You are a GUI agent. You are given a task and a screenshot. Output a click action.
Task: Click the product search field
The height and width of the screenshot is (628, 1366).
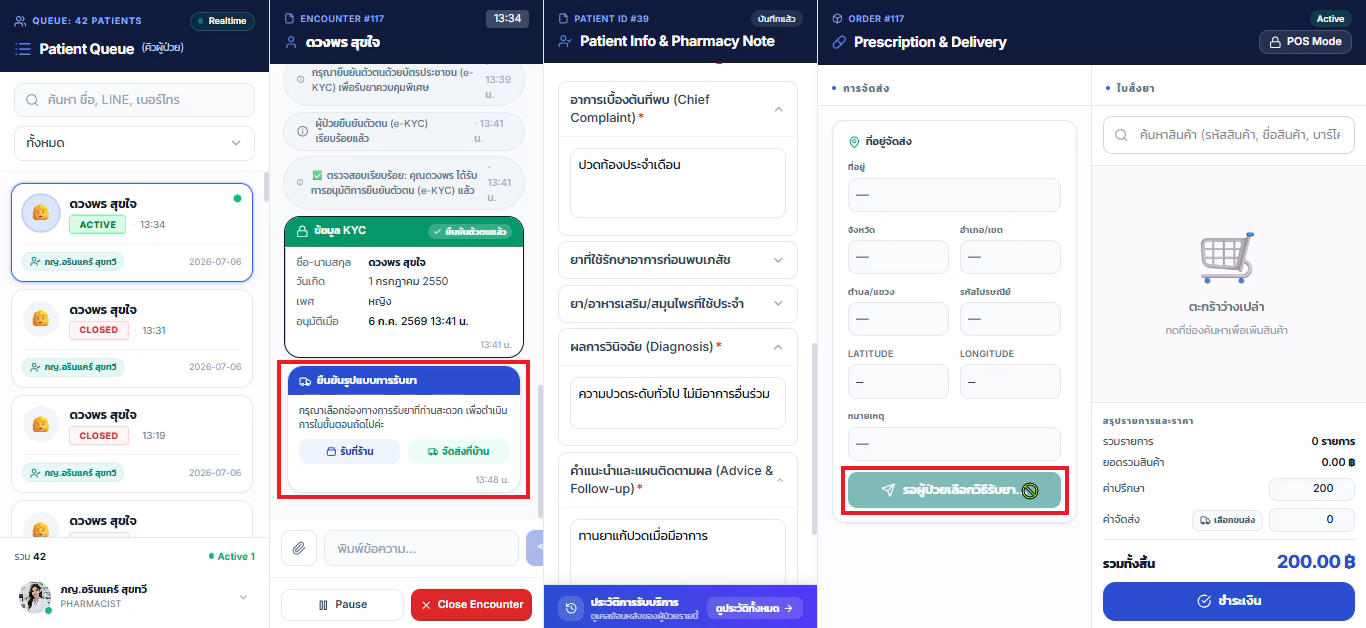(1228, 134)
